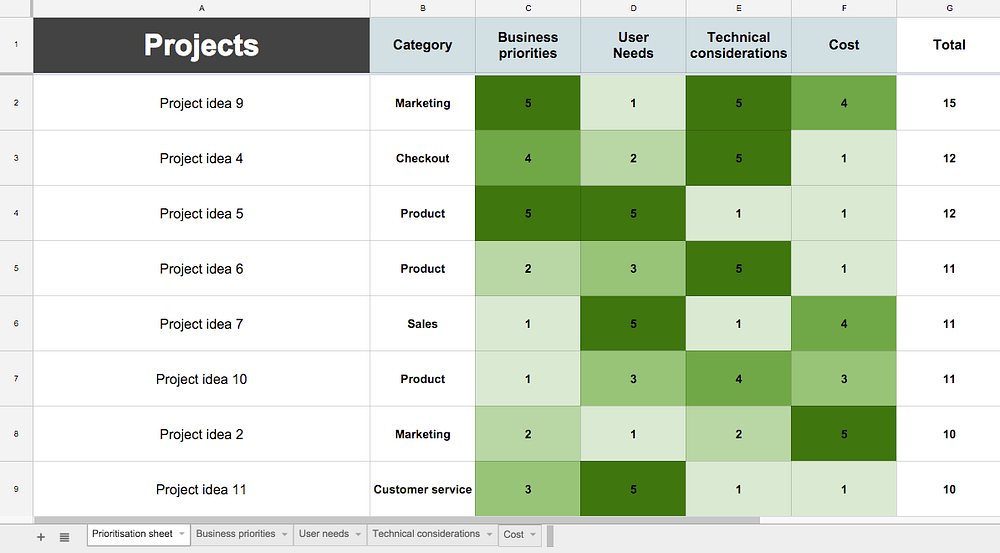Open the all sheets list icon
Viewport: 1000px width, 553px height.
tap(64, 537)
